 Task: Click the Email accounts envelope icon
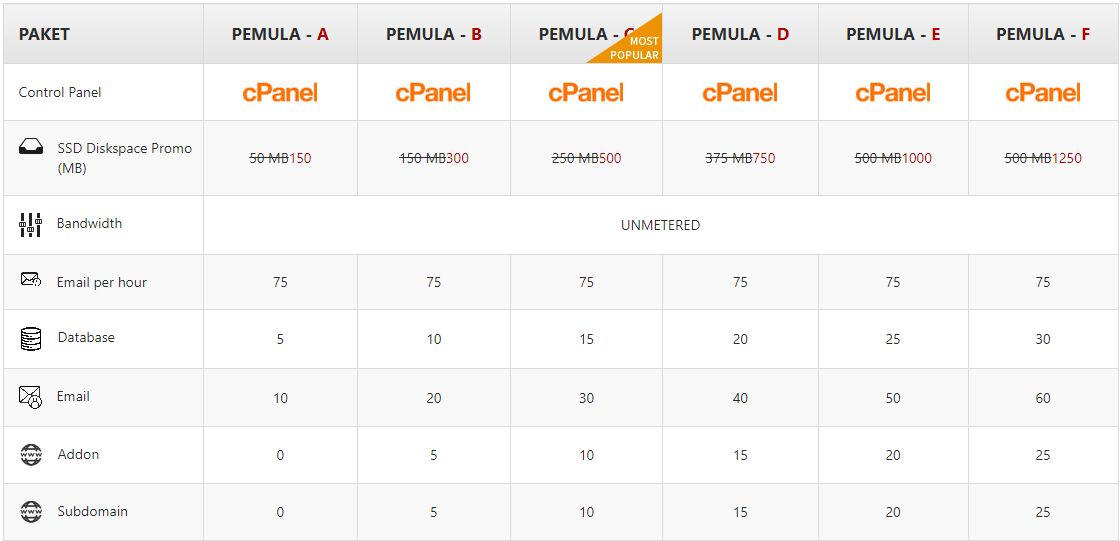coord(31,397)
